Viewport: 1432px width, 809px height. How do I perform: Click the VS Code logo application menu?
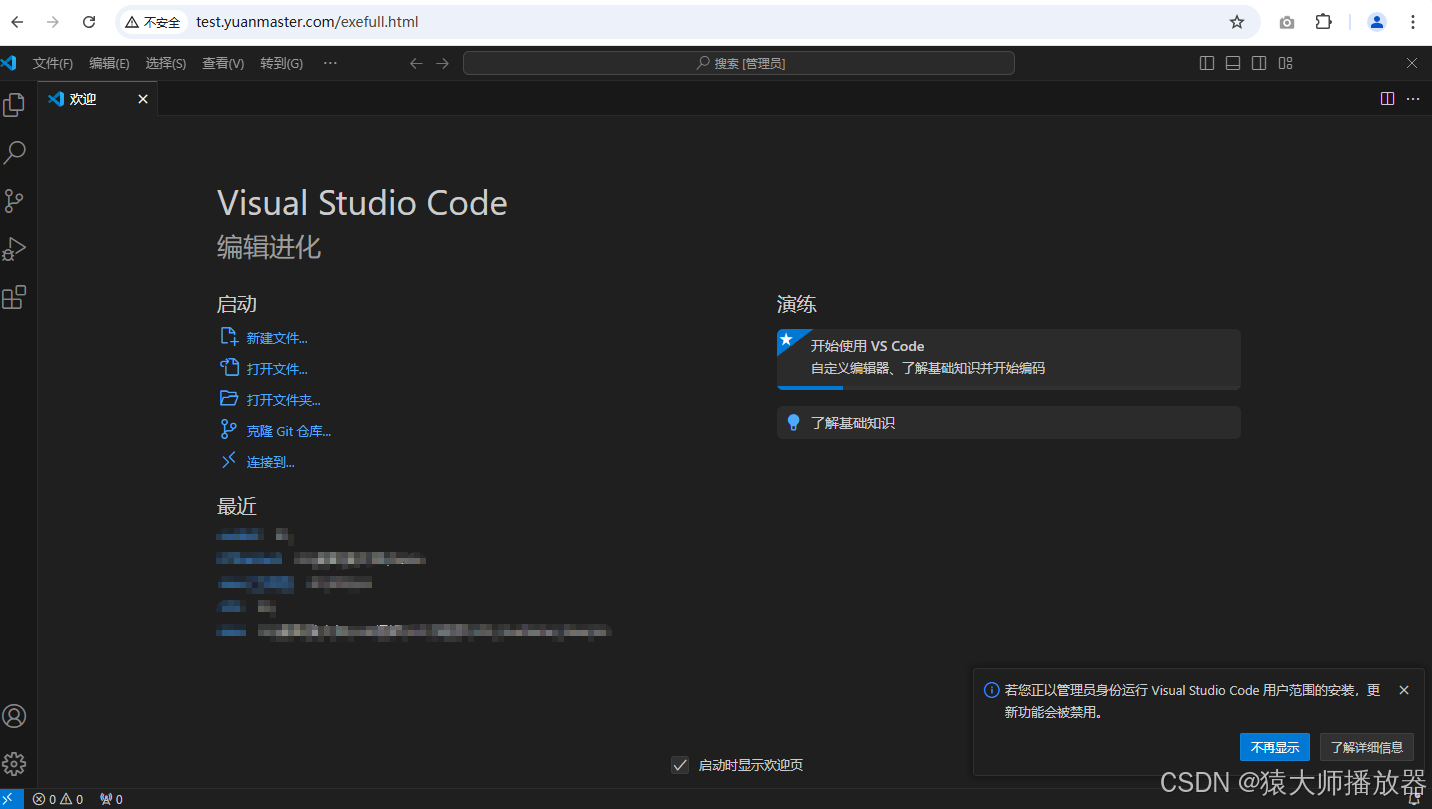click(9, 63)
